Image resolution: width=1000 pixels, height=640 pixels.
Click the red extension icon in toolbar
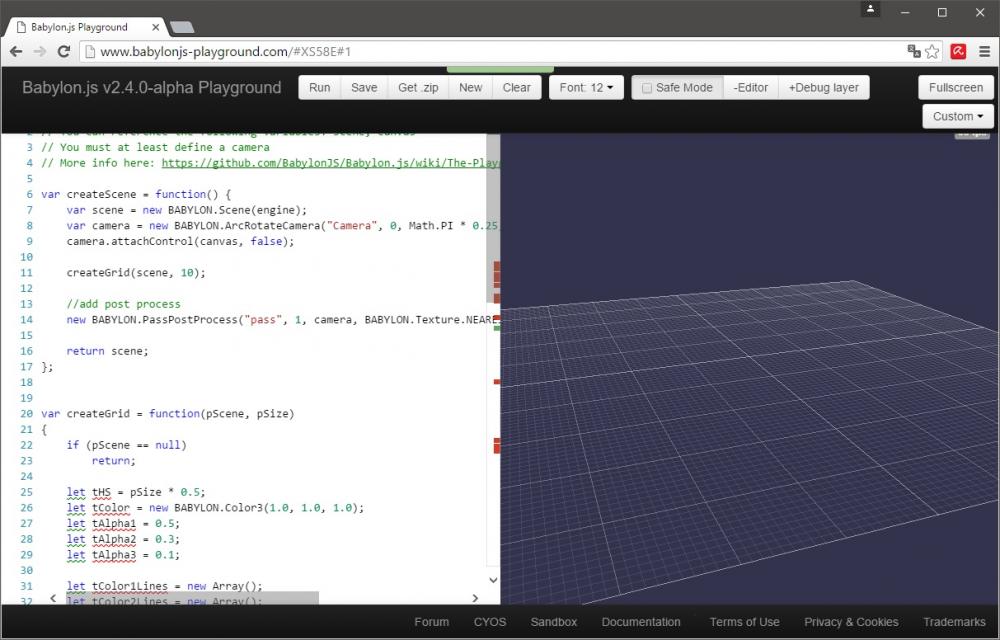pos(958,52)
